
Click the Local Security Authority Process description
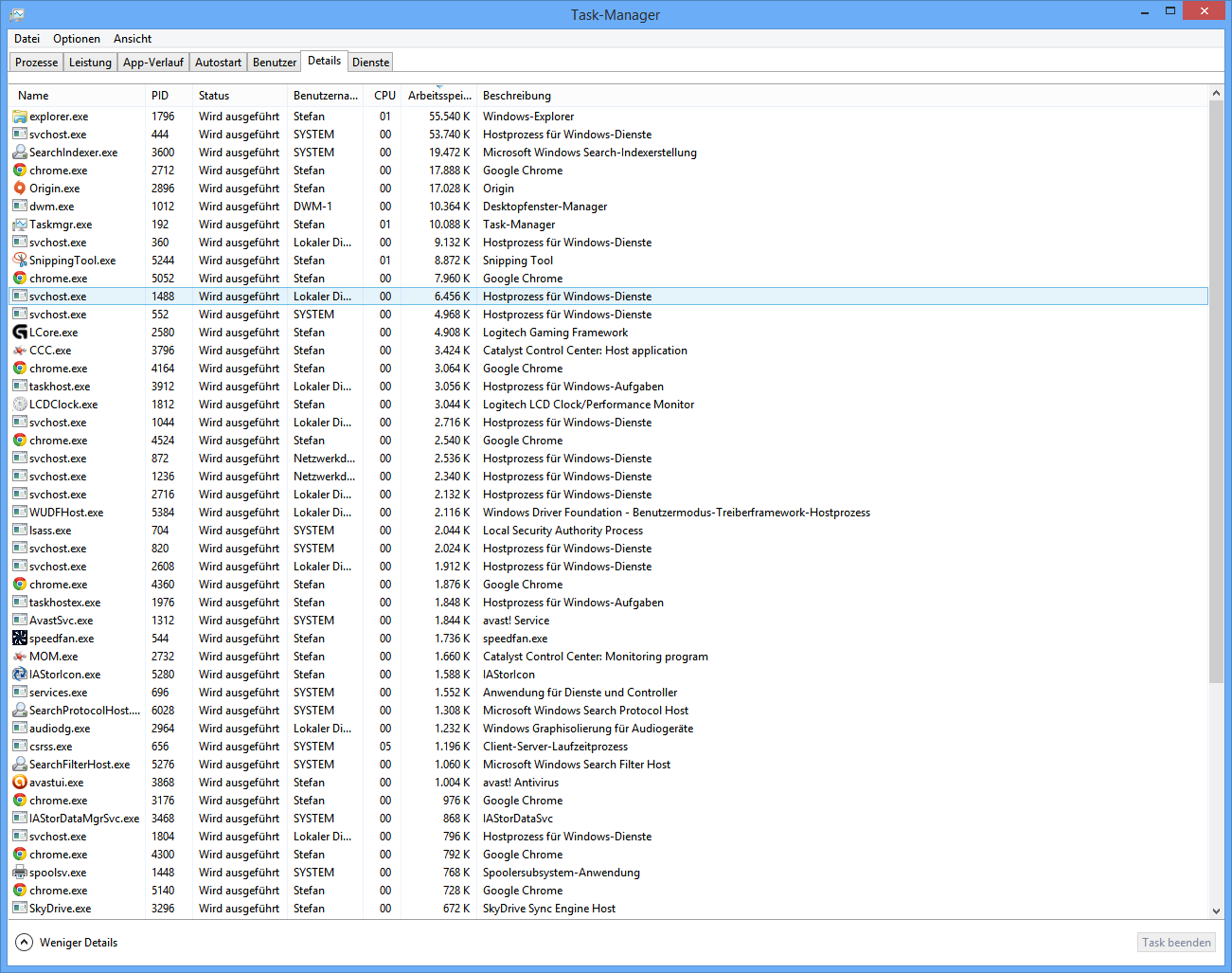562,531
